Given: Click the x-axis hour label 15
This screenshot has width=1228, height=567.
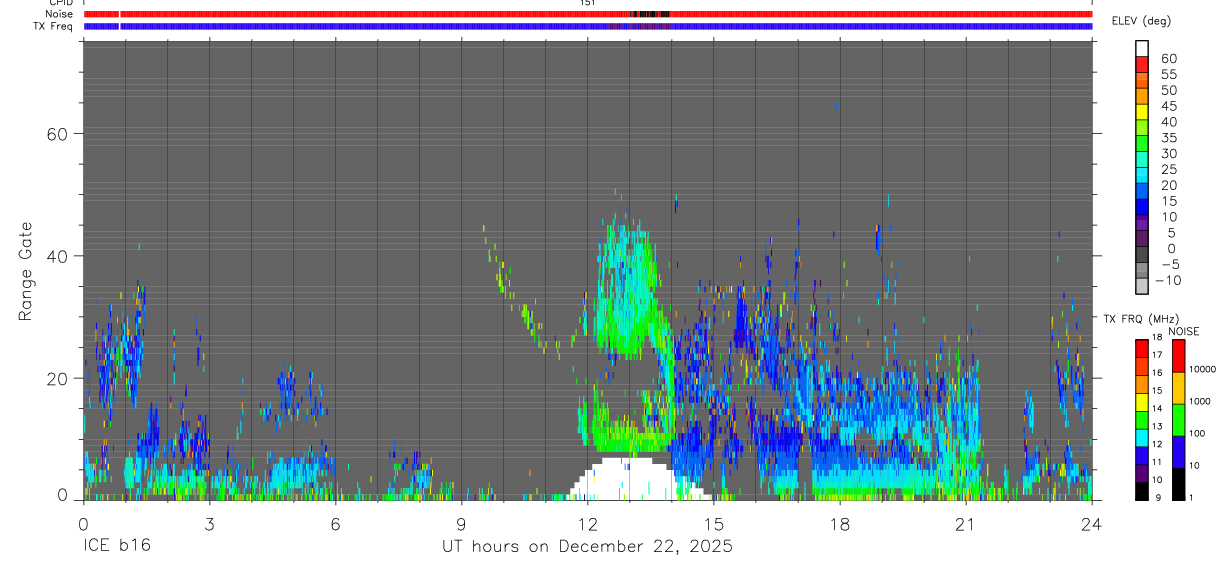Looking at the screenshot, I should tap(713, 523).
